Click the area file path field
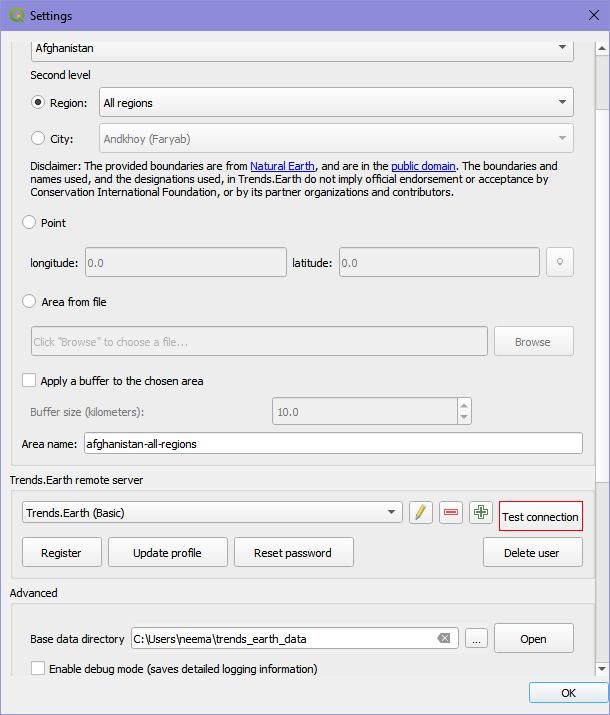Image resolution: width=610 pixels, height=715 pixels. coord(259,341)
